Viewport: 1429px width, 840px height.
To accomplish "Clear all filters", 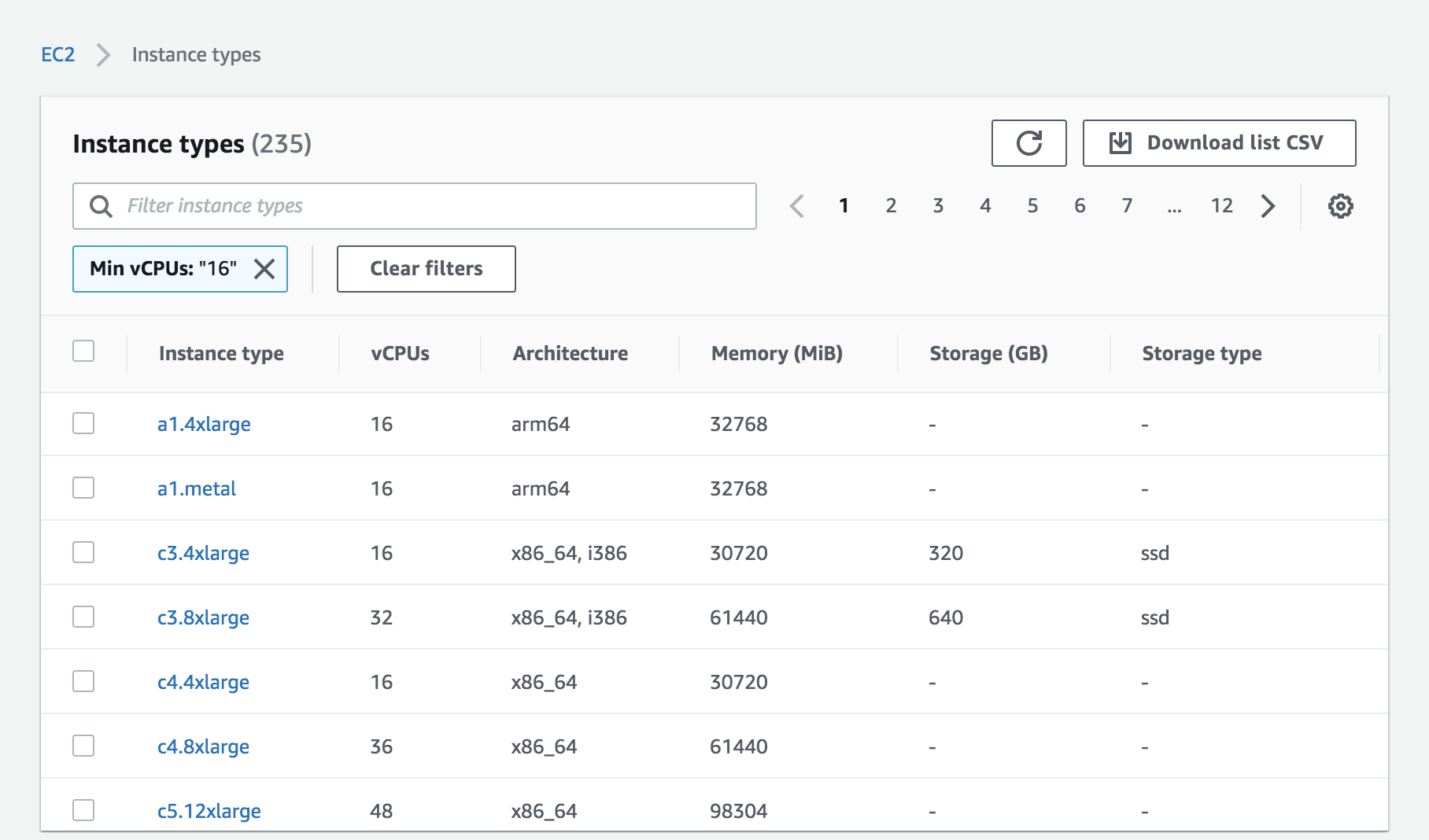I will click(426, 269).
